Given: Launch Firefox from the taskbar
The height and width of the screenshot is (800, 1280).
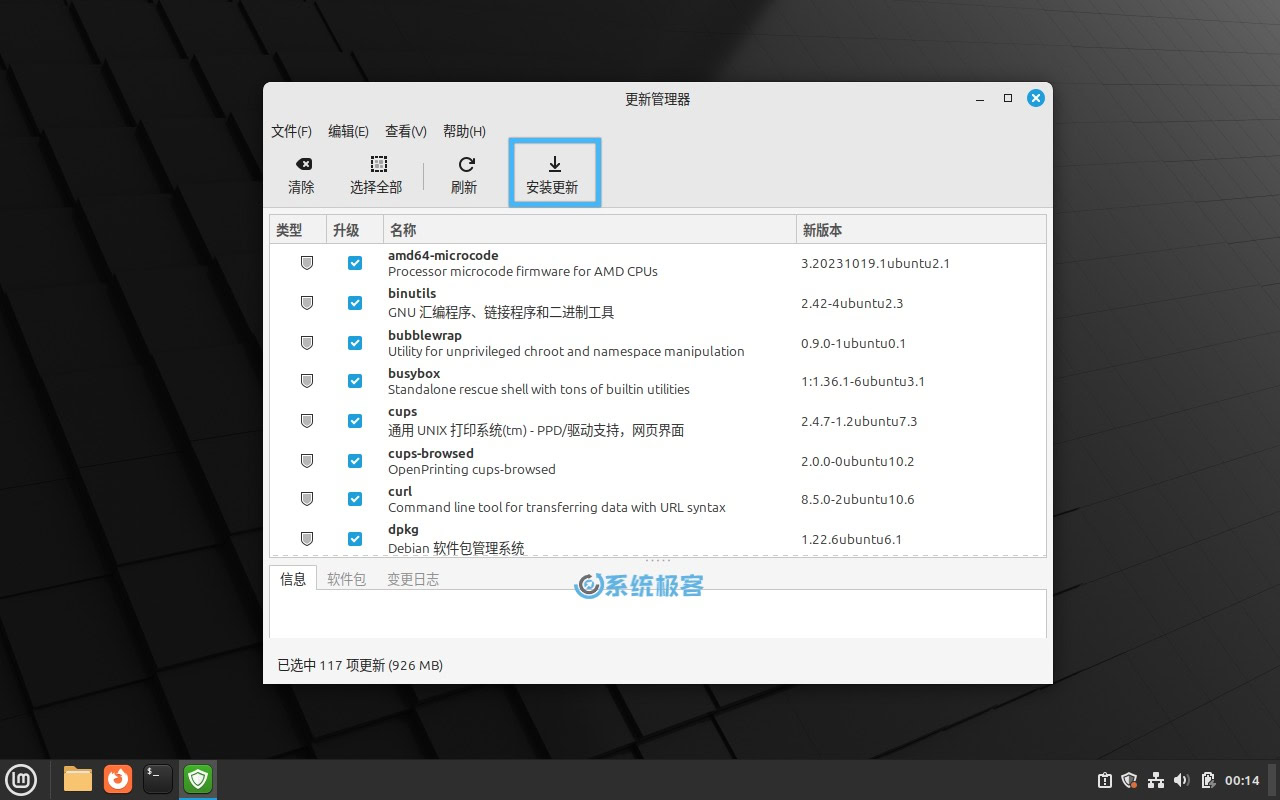Looking at the screenshot, I should 118,778.
